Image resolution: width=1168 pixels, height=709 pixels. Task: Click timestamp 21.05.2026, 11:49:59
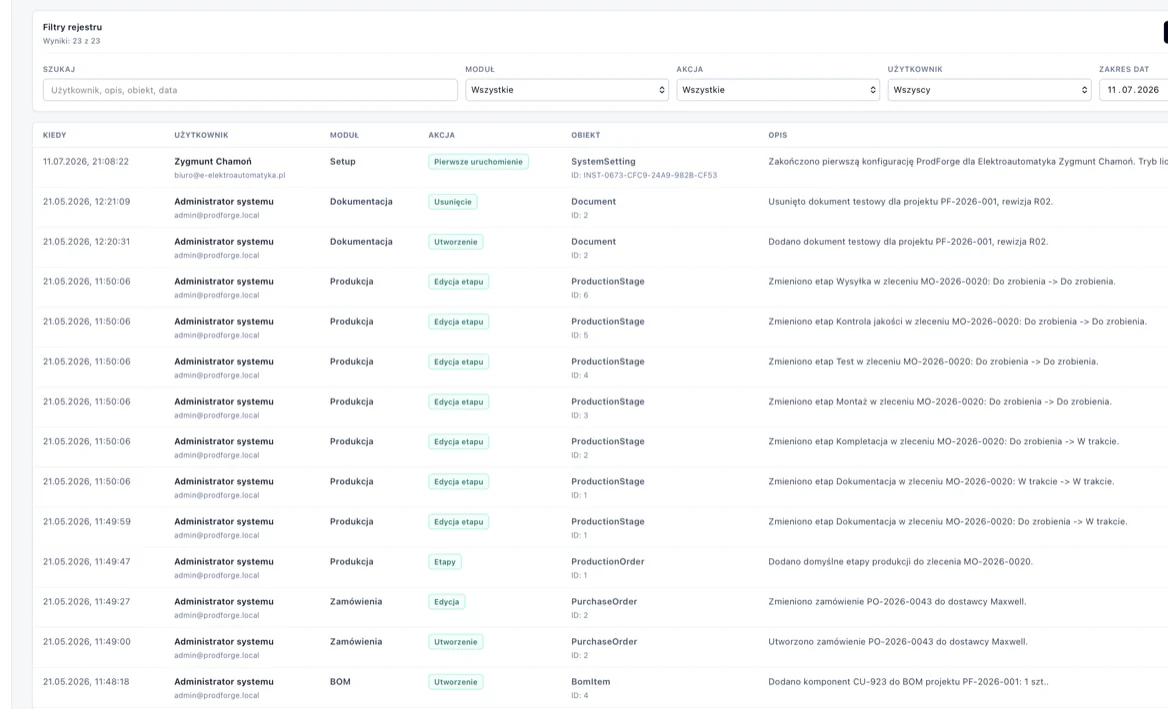click(86, 522)
